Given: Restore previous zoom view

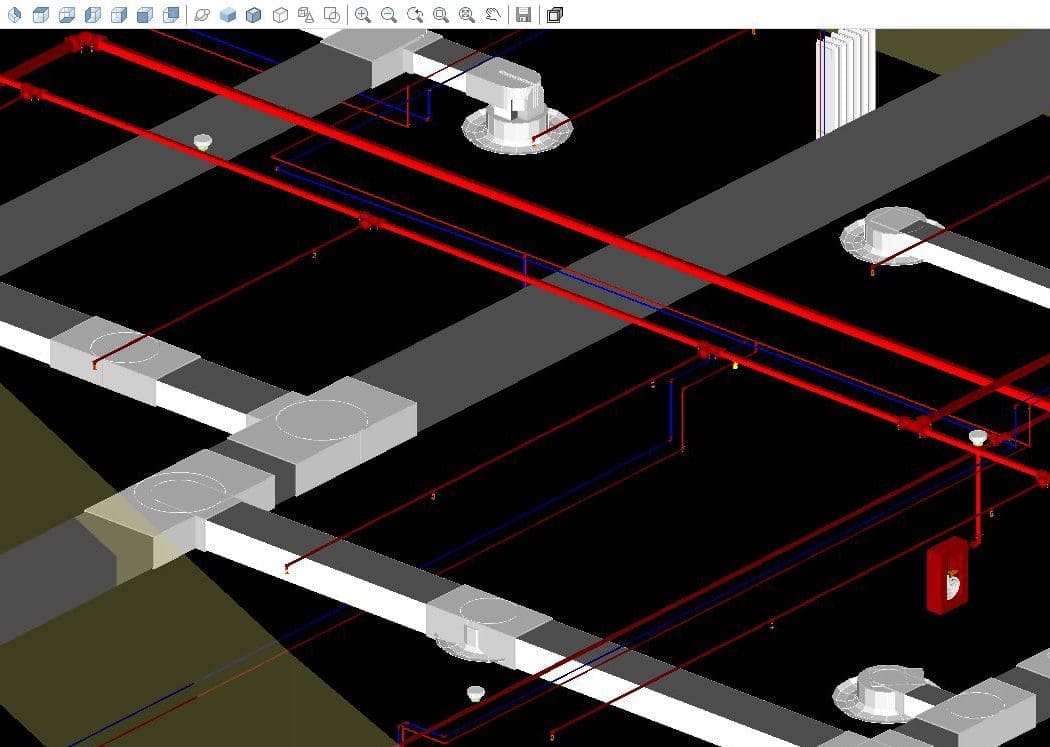Looking at the screenshot, I should (x=414, y=14).
